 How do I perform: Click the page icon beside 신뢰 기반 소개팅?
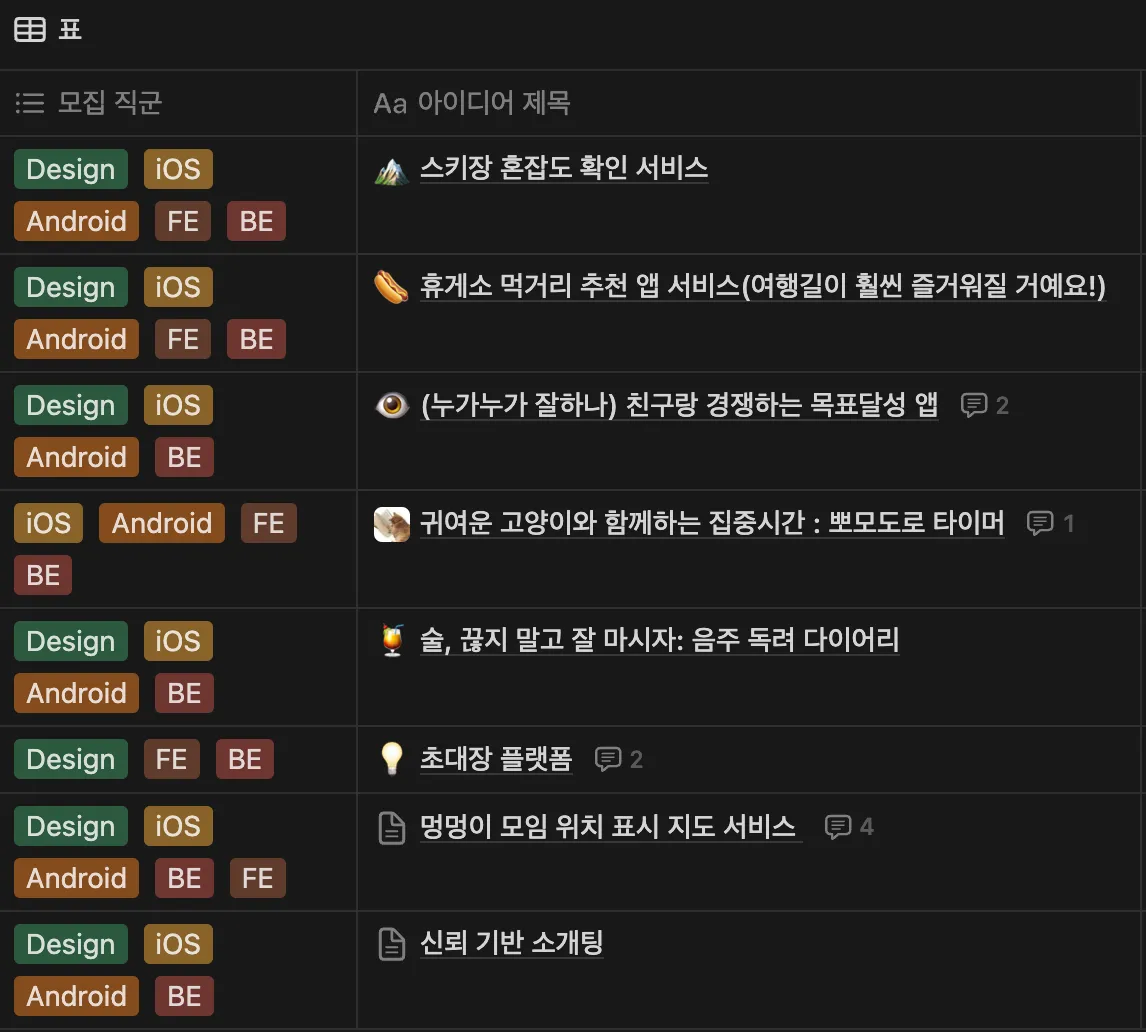391,944
